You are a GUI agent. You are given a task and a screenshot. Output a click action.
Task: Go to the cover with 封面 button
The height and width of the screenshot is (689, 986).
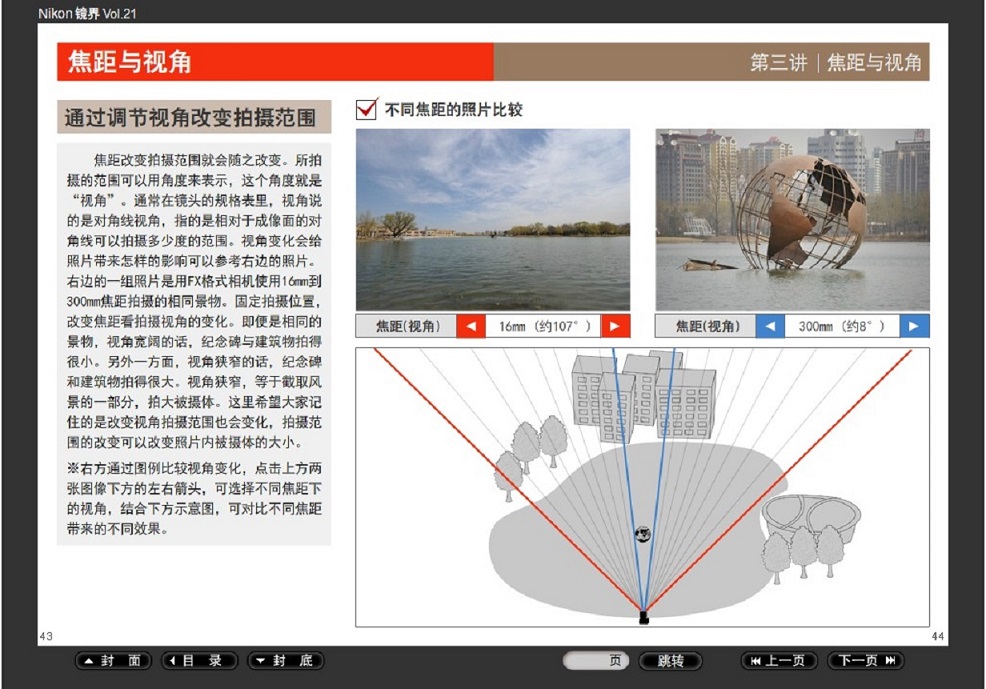114,661
